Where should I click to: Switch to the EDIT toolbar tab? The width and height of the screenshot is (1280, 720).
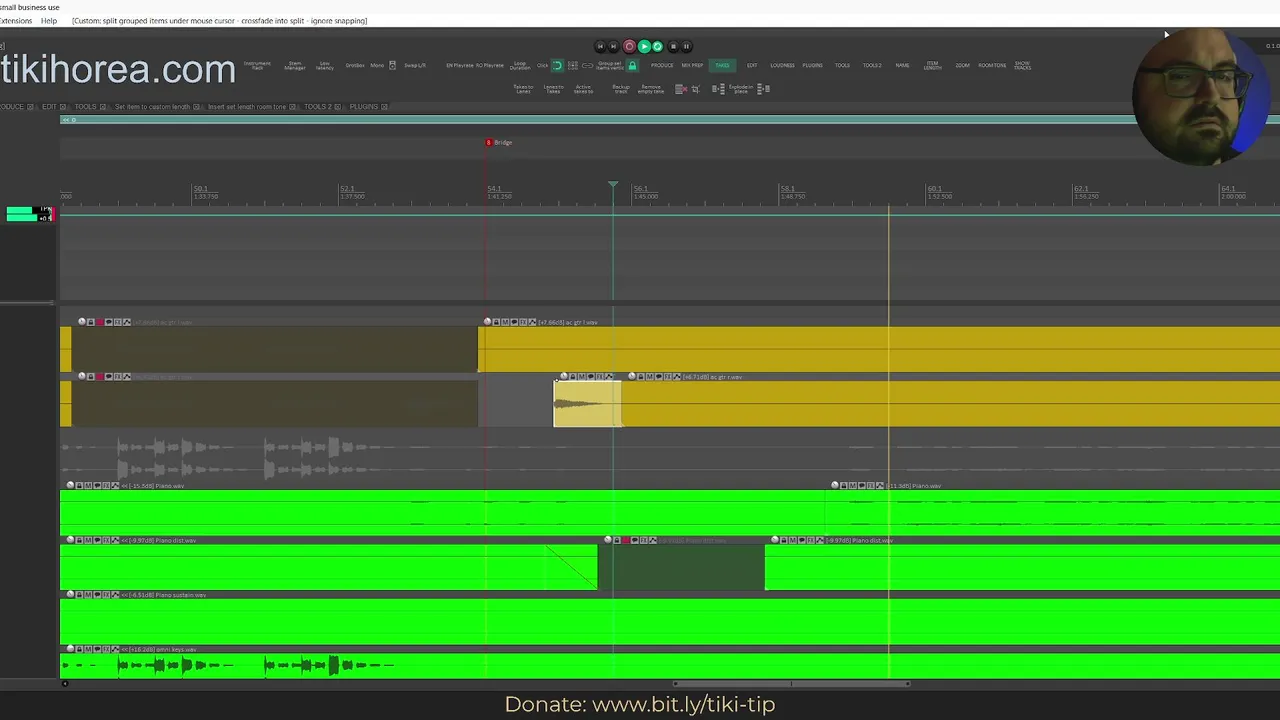click(752, 65)
